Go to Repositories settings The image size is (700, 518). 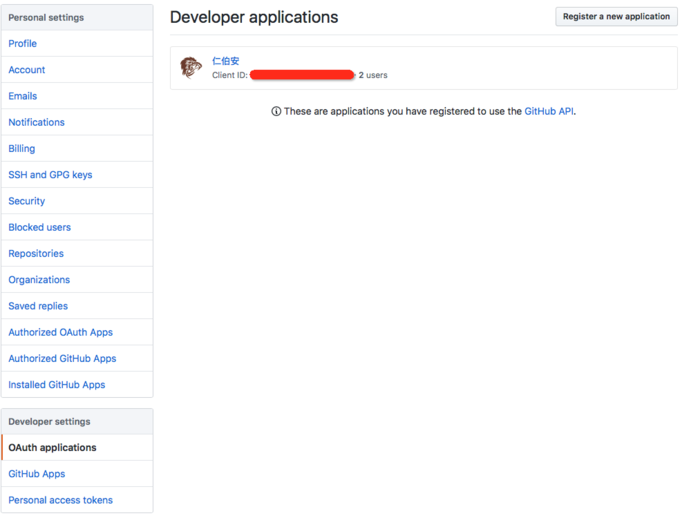click(x=36, y=254)
